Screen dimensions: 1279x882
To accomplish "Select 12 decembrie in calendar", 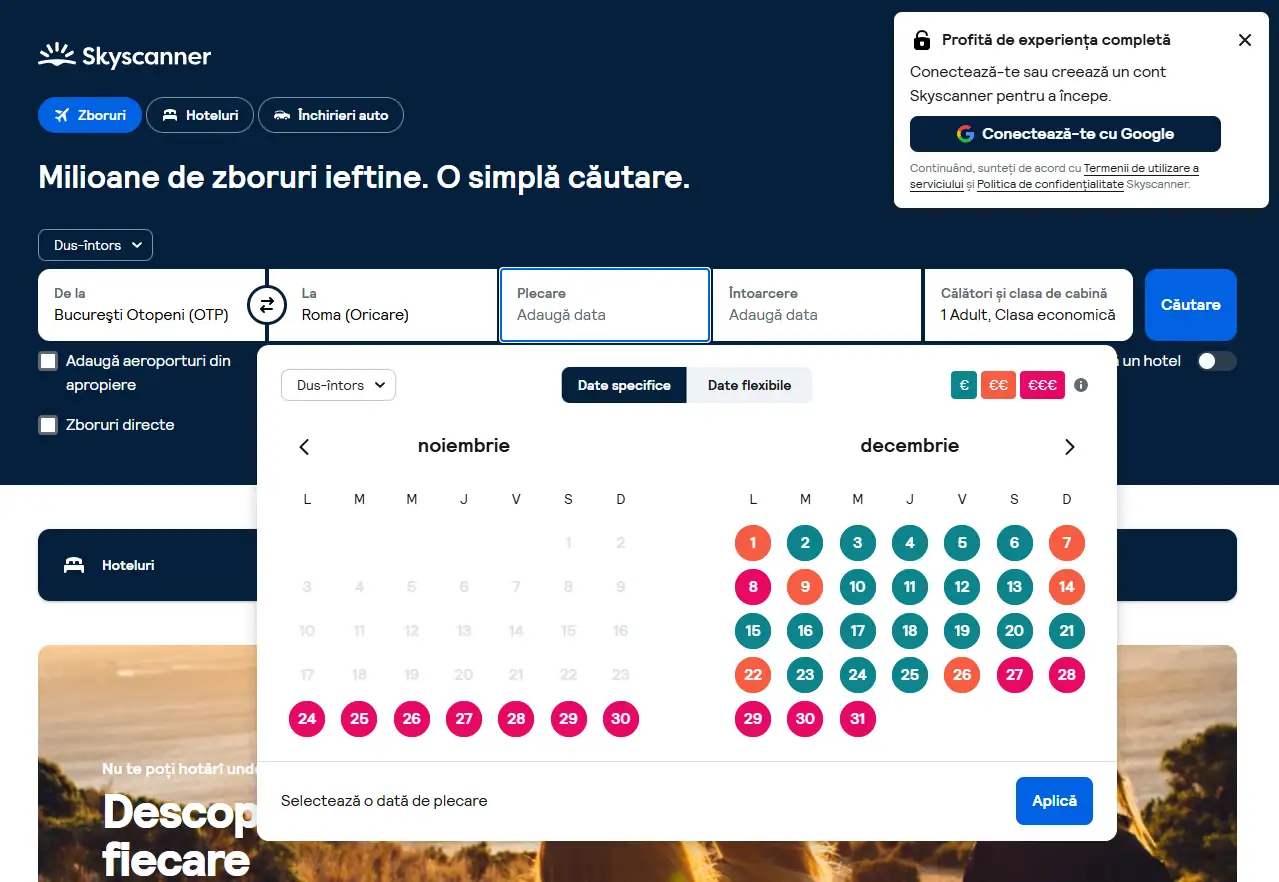I will [x=962, y=587].
